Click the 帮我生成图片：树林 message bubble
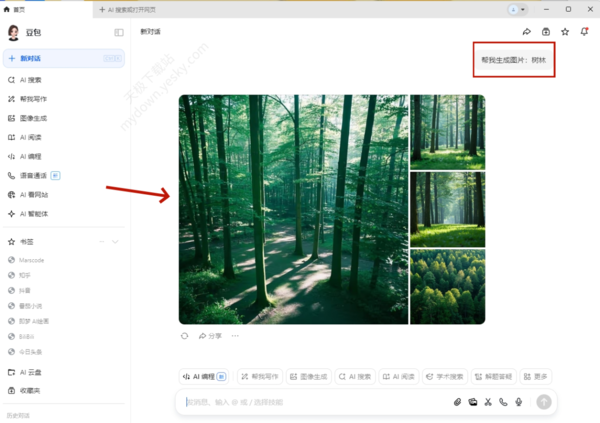Screen dimensions: 600x423 tap(514, 60)
